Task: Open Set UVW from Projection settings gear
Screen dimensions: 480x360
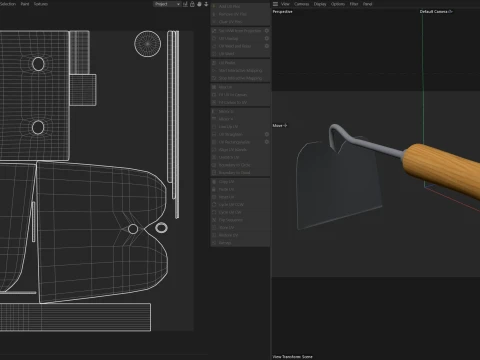Action: pyautogui.click(x=267, y=31)
